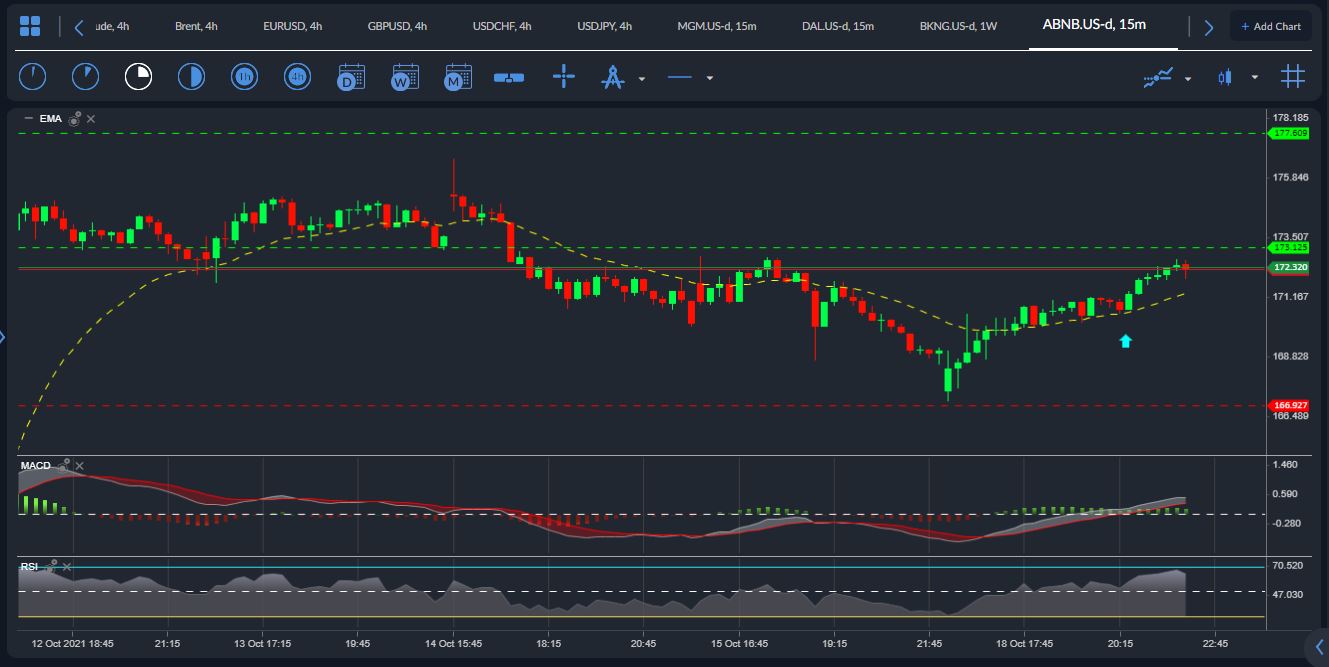Select the half-filled clock timeframe
The height and width of the screenshot is (667, 1329).
[191, 76]
